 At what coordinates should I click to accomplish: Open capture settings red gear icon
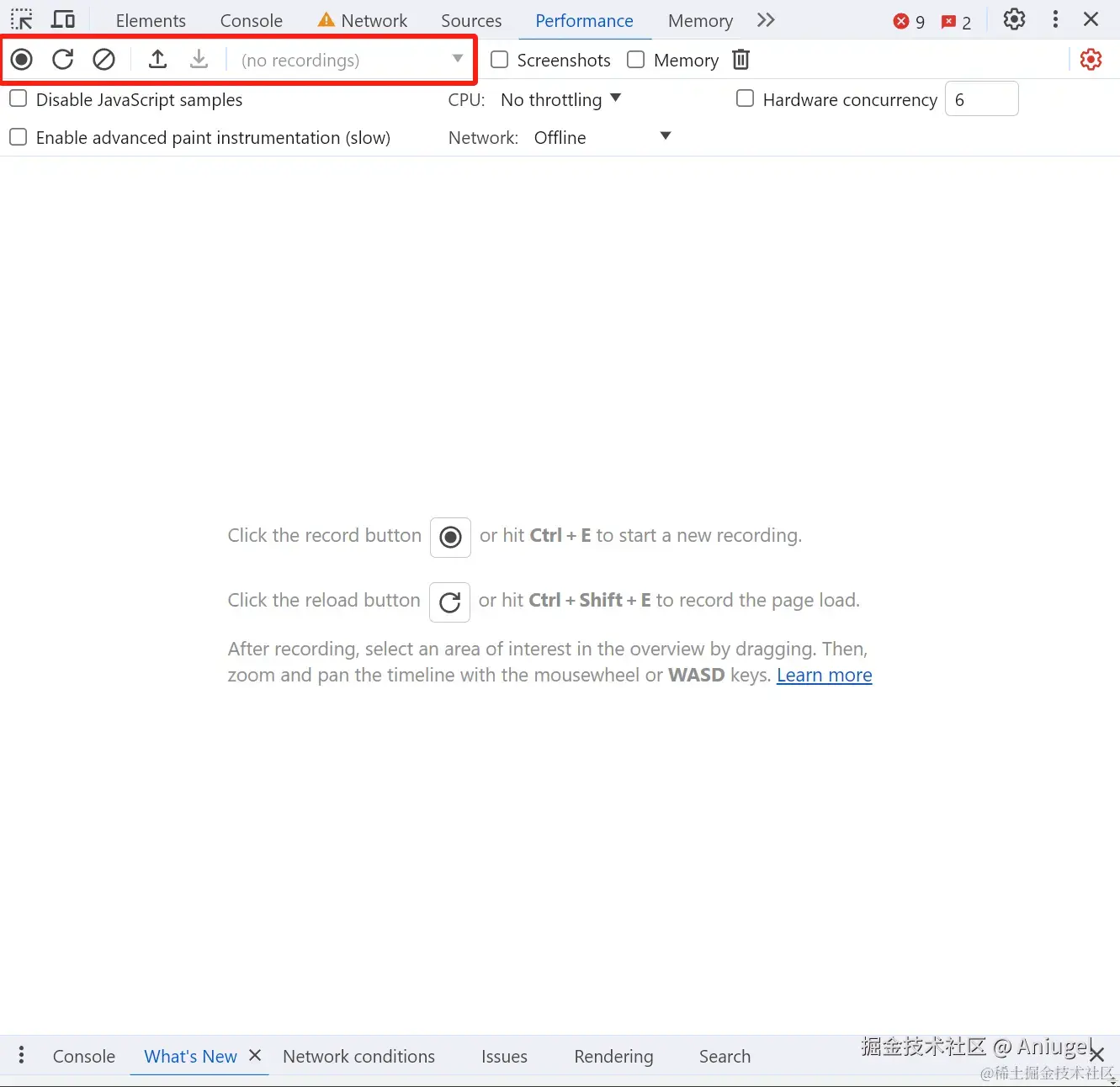[x=1091, y=59]
